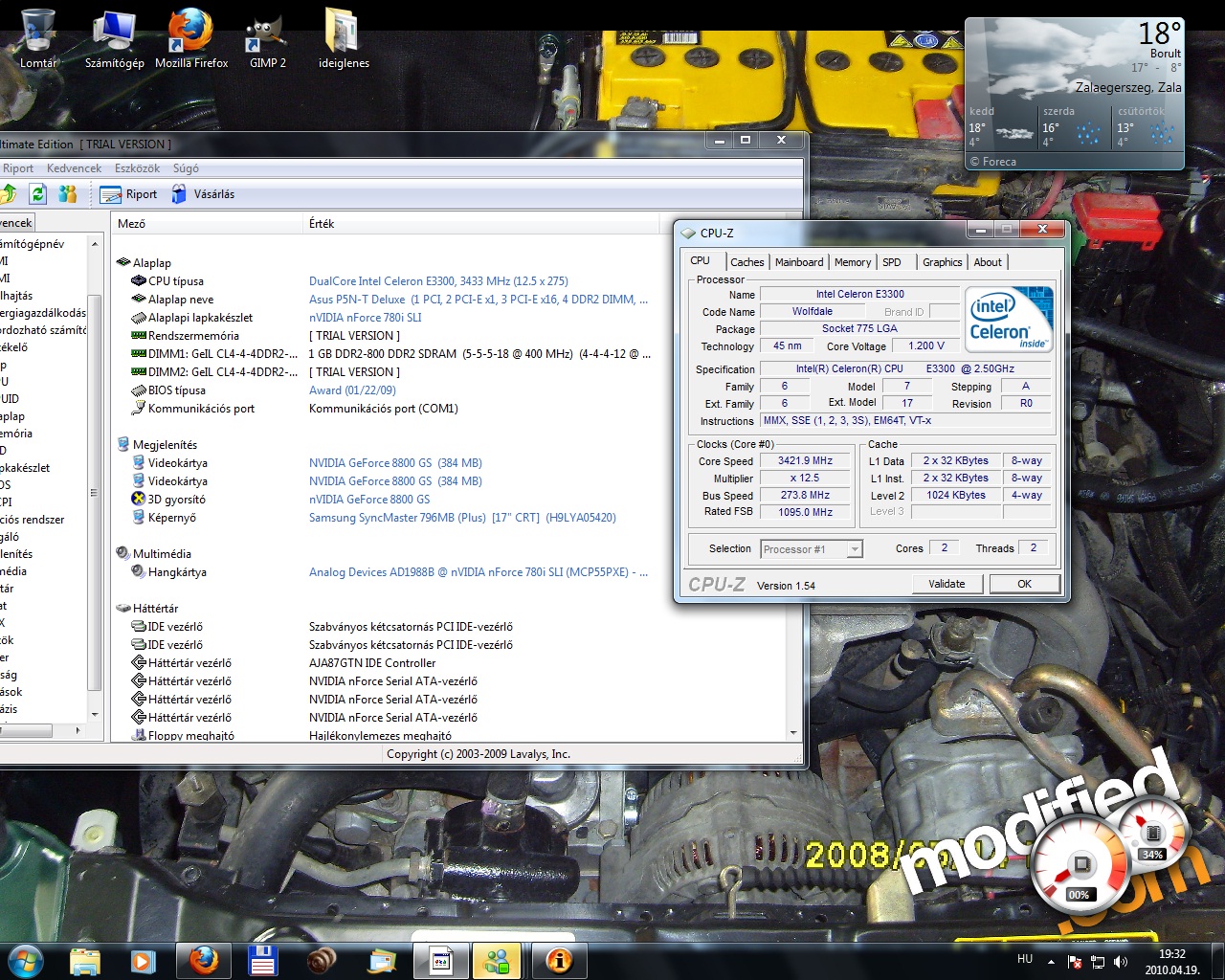Open the Kedvencek menu

pos(74,168)
